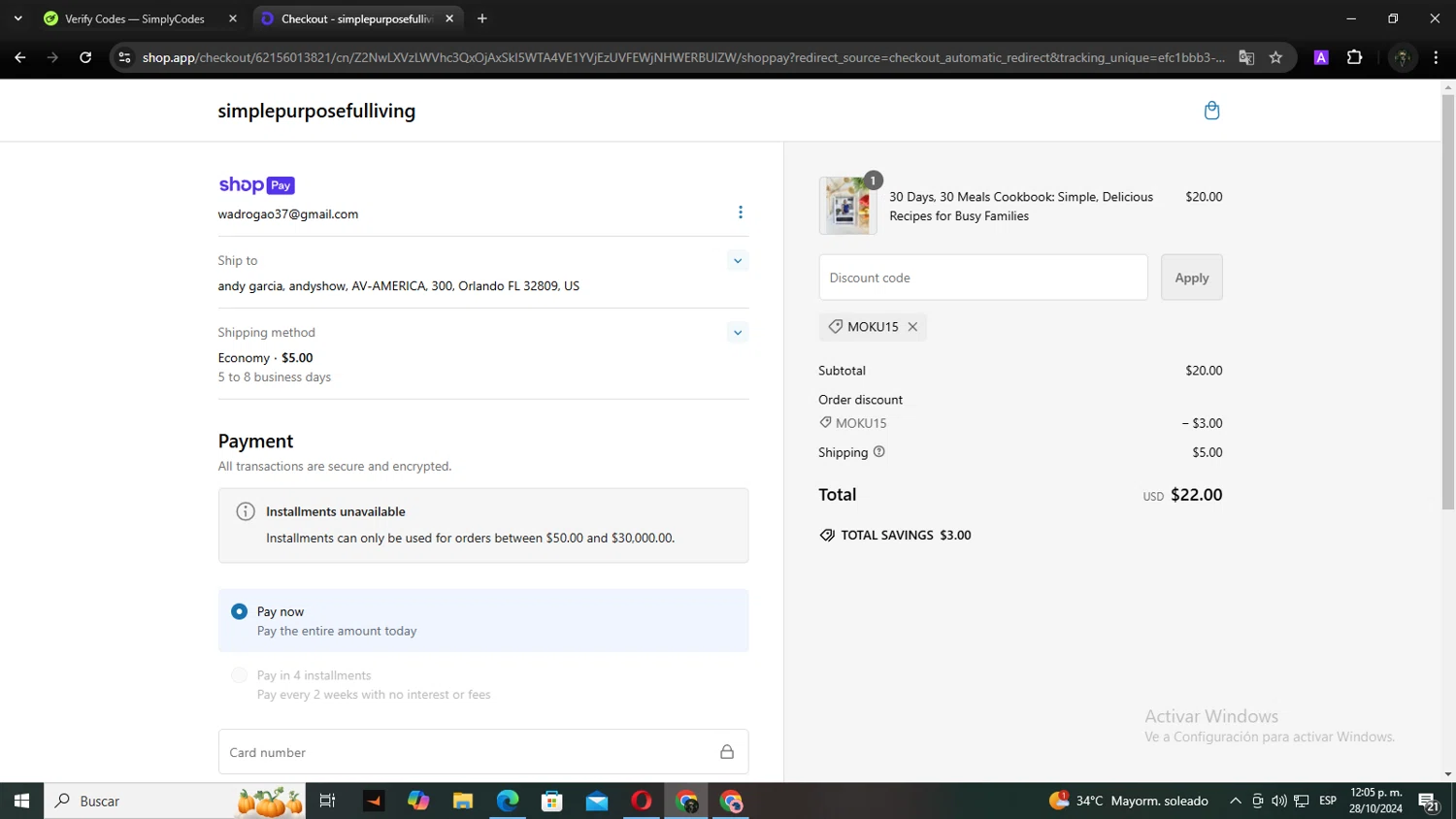
Task: Click the Apply discount button
Action: pyautogui.click(x=1191, y=278)
